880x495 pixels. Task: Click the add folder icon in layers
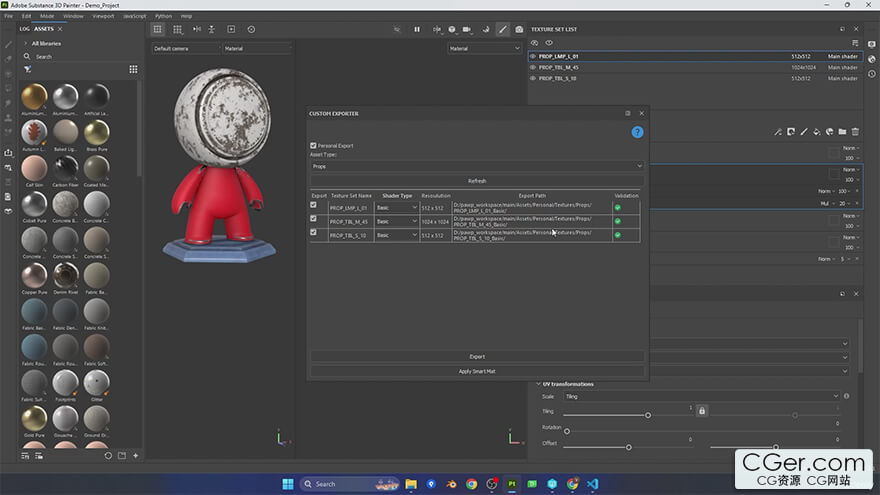(x=842, y=132)
